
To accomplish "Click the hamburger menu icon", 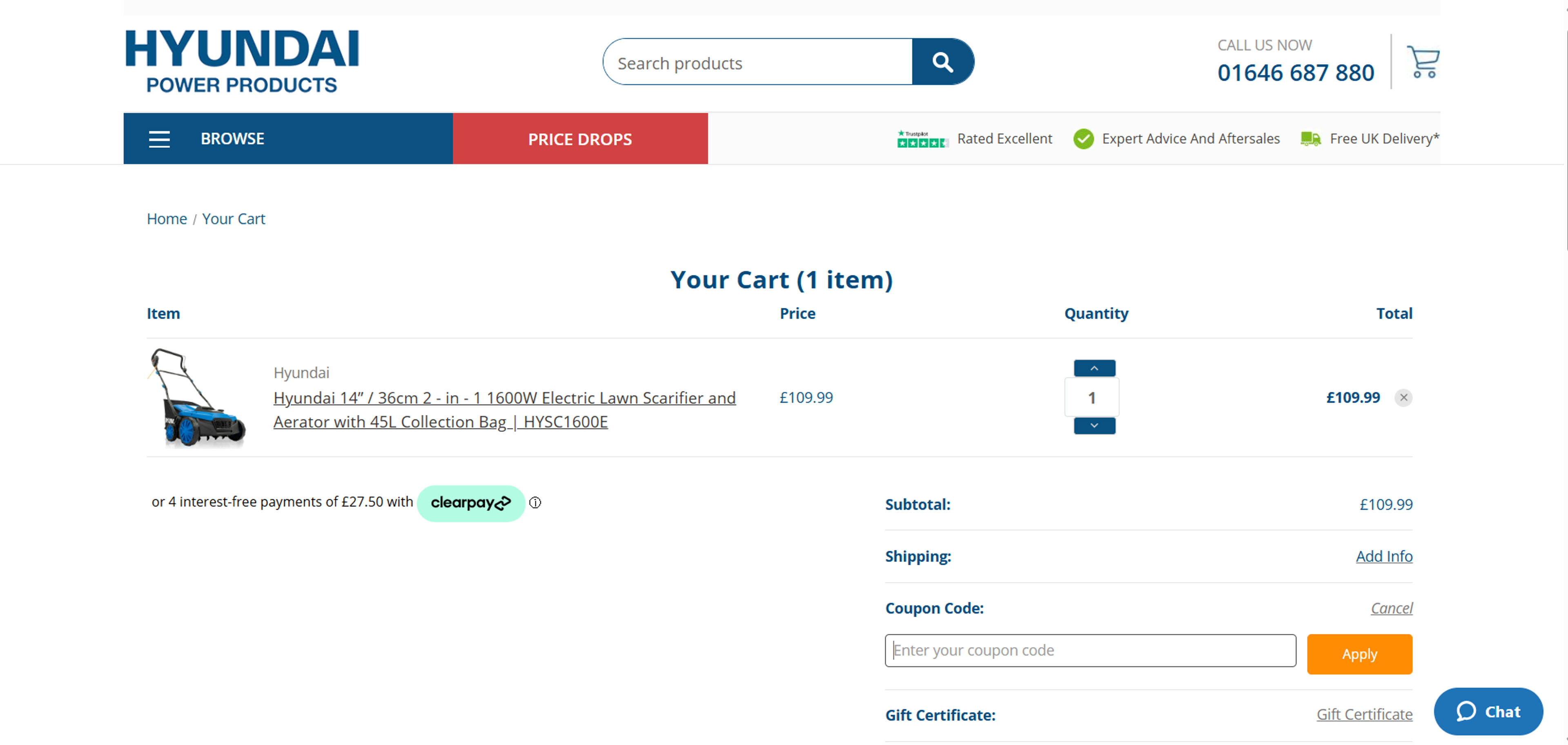I will tap(159, 139).
